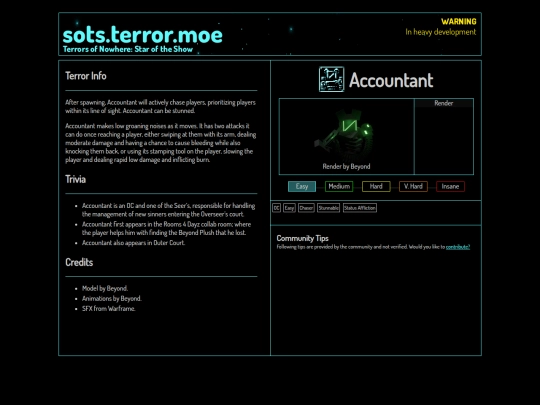Click the Community Tips heading

click(302, 238)
